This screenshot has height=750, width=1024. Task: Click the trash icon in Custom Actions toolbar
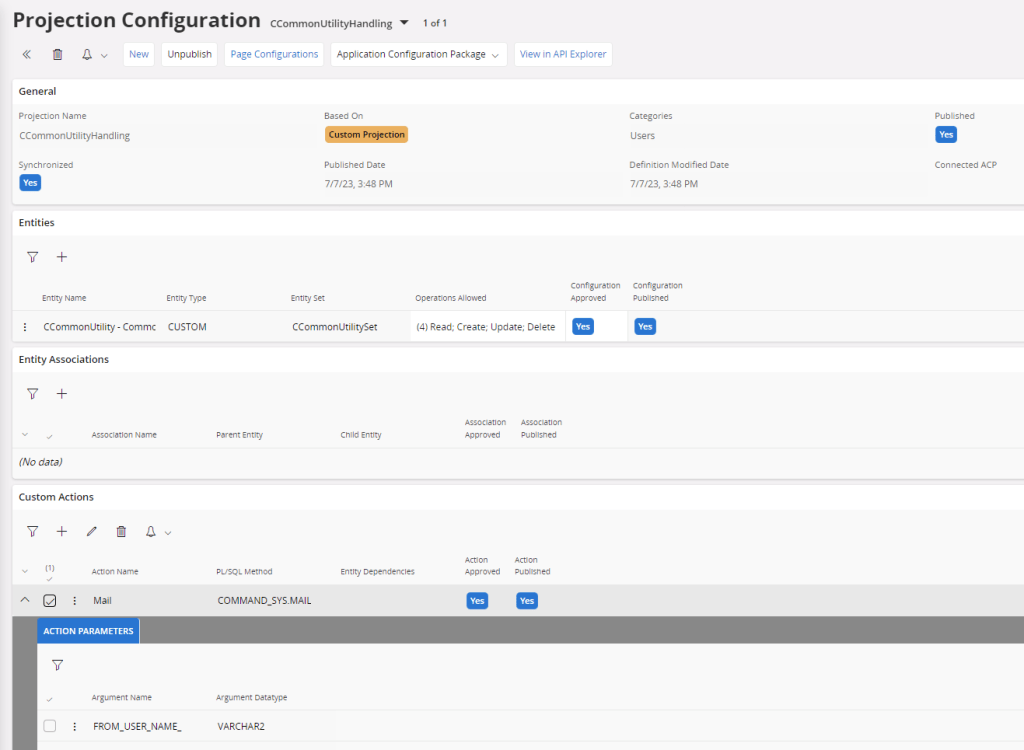122,532
